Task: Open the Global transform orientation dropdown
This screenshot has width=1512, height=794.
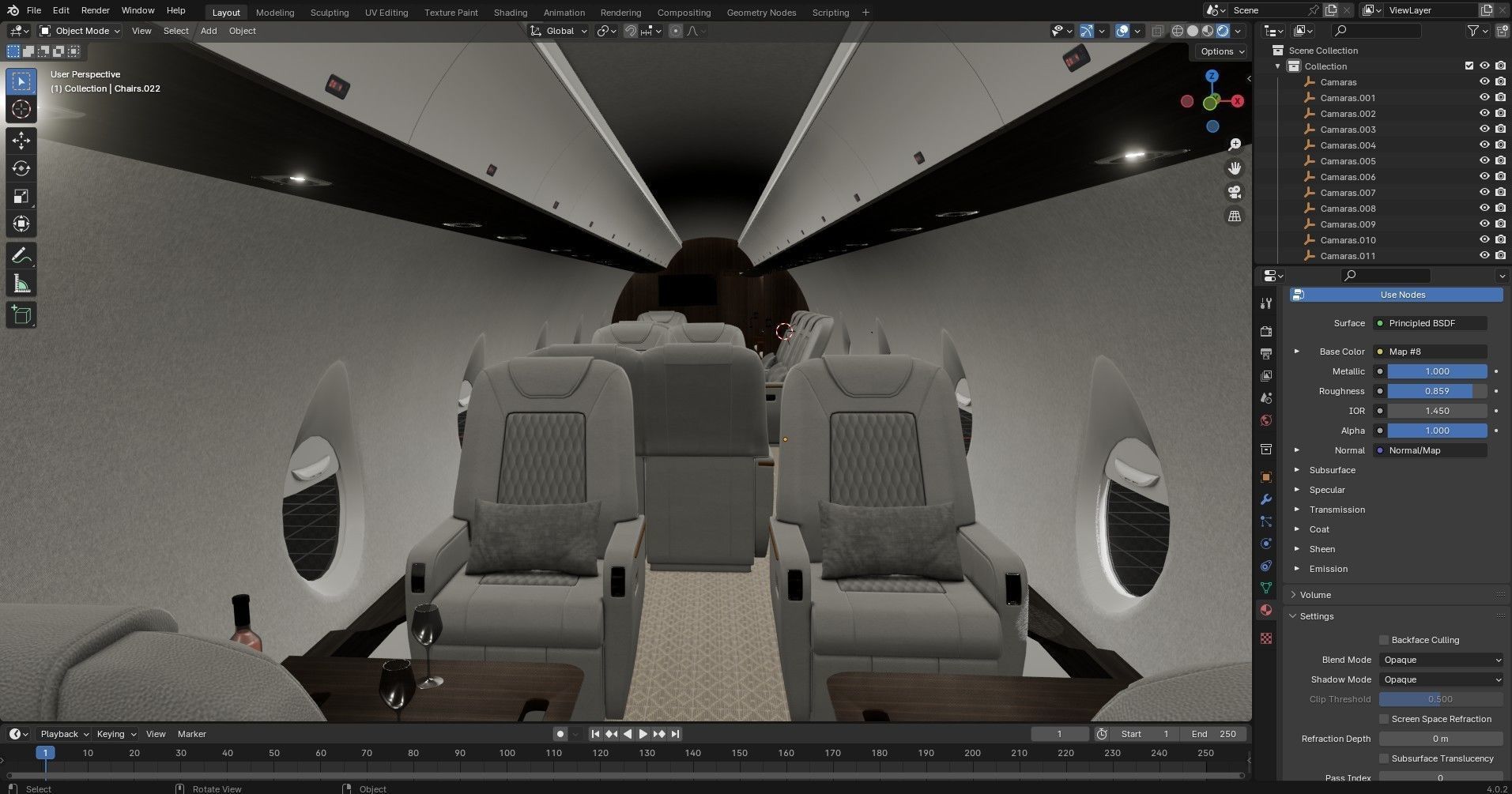Action: click(x=559, y=31)
